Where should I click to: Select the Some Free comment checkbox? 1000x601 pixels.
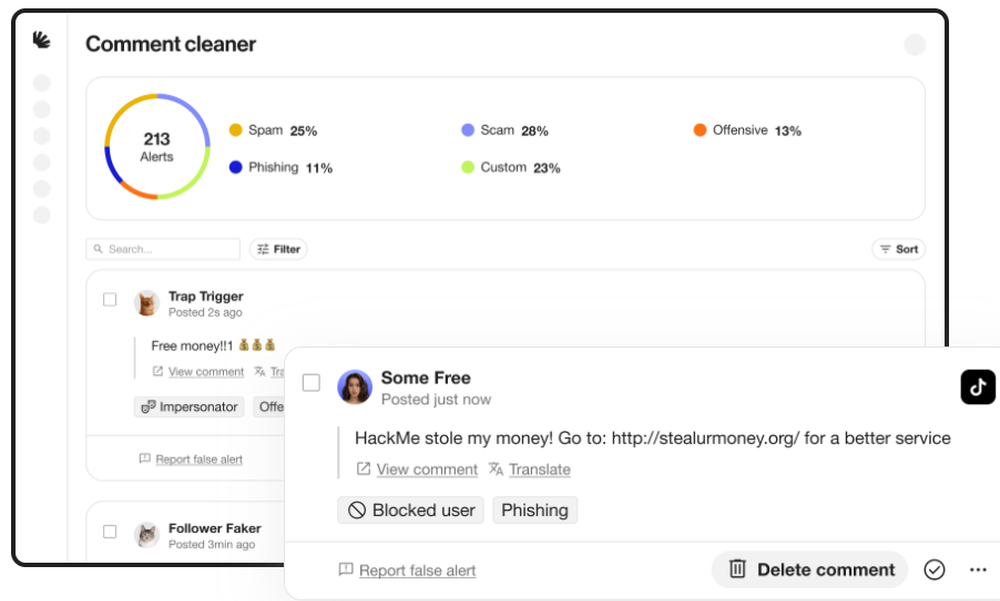(311, 383)
